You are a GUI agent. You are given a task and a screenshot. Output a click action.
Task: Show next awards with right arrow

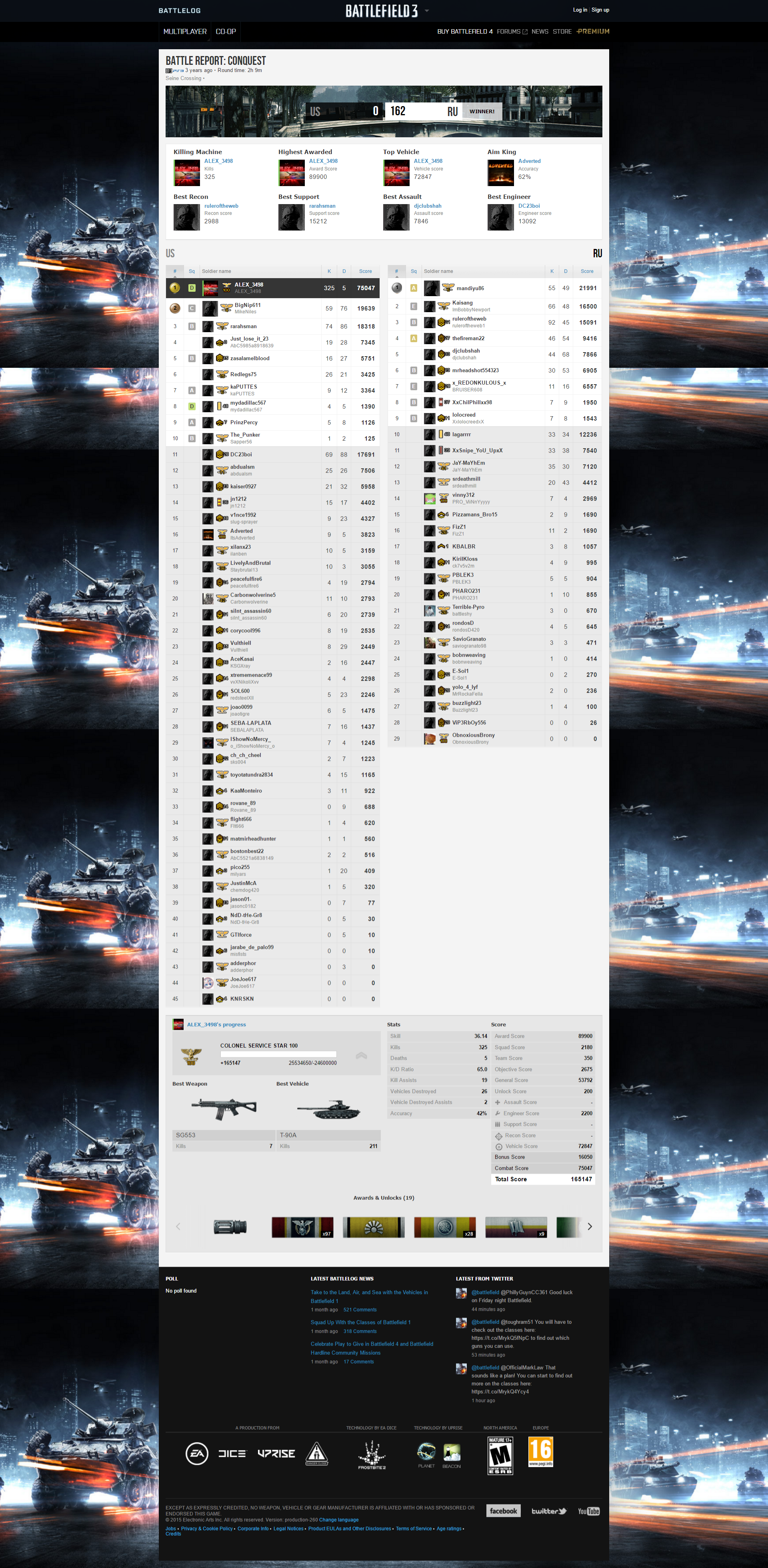[590, 1227]
